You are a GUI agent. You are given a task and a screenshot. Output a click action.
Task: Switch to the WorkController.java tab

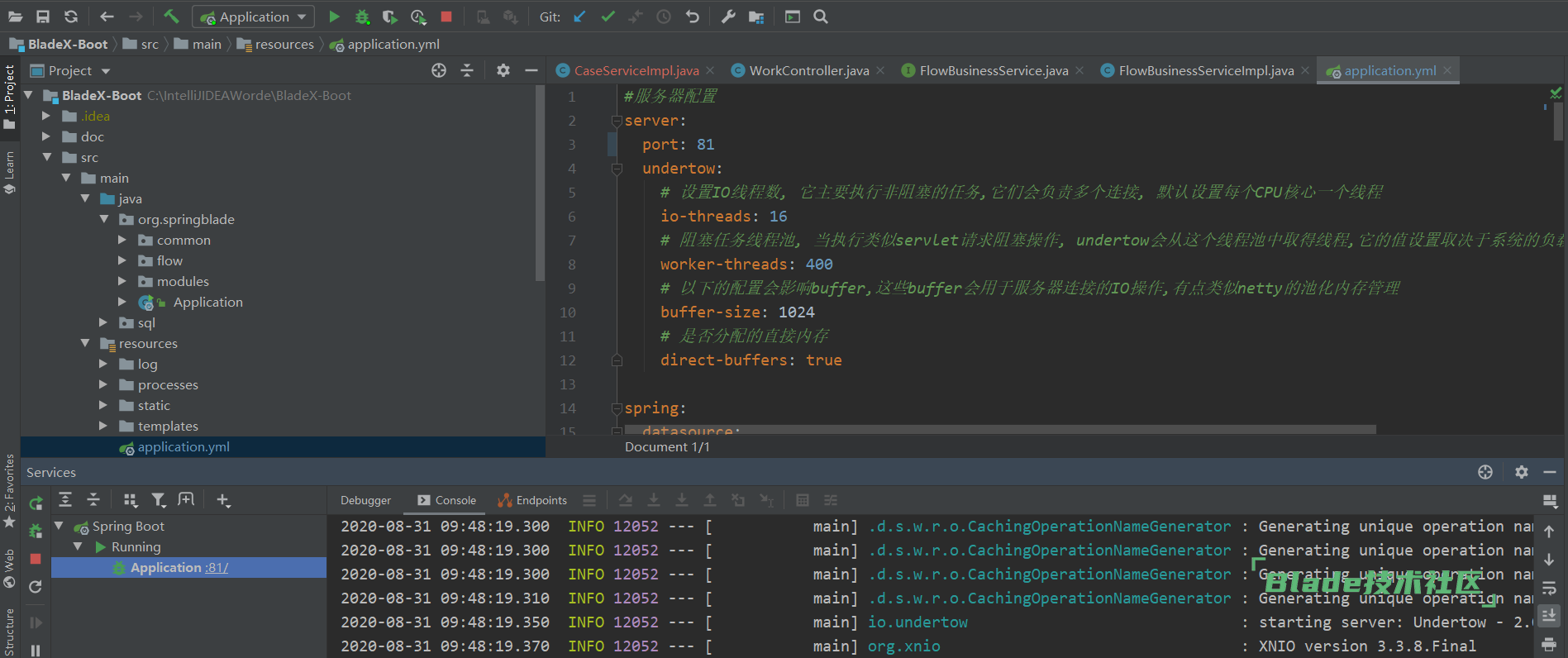click(x=809, y=71)
